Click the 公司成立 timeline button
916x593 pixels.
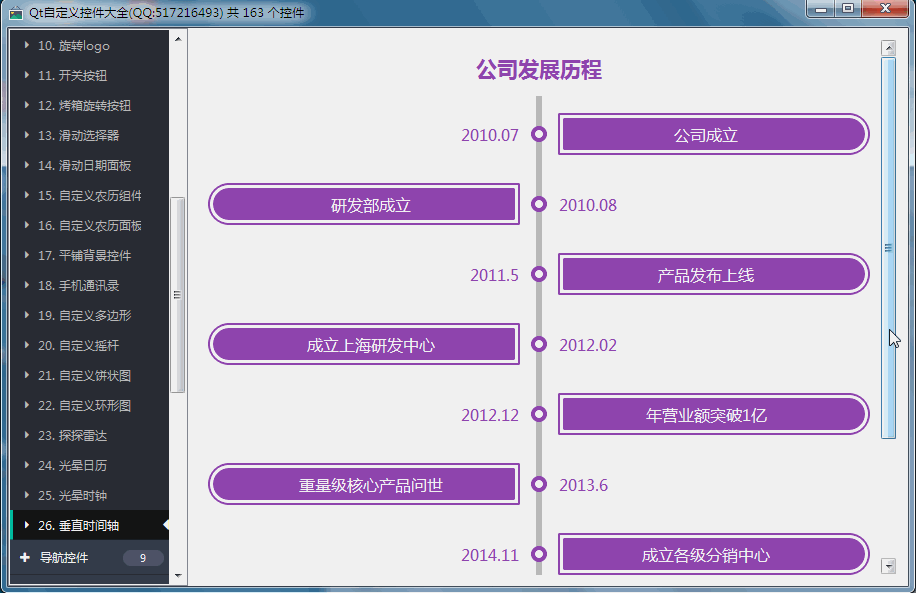pyautogui.click(x=713, y=134)
